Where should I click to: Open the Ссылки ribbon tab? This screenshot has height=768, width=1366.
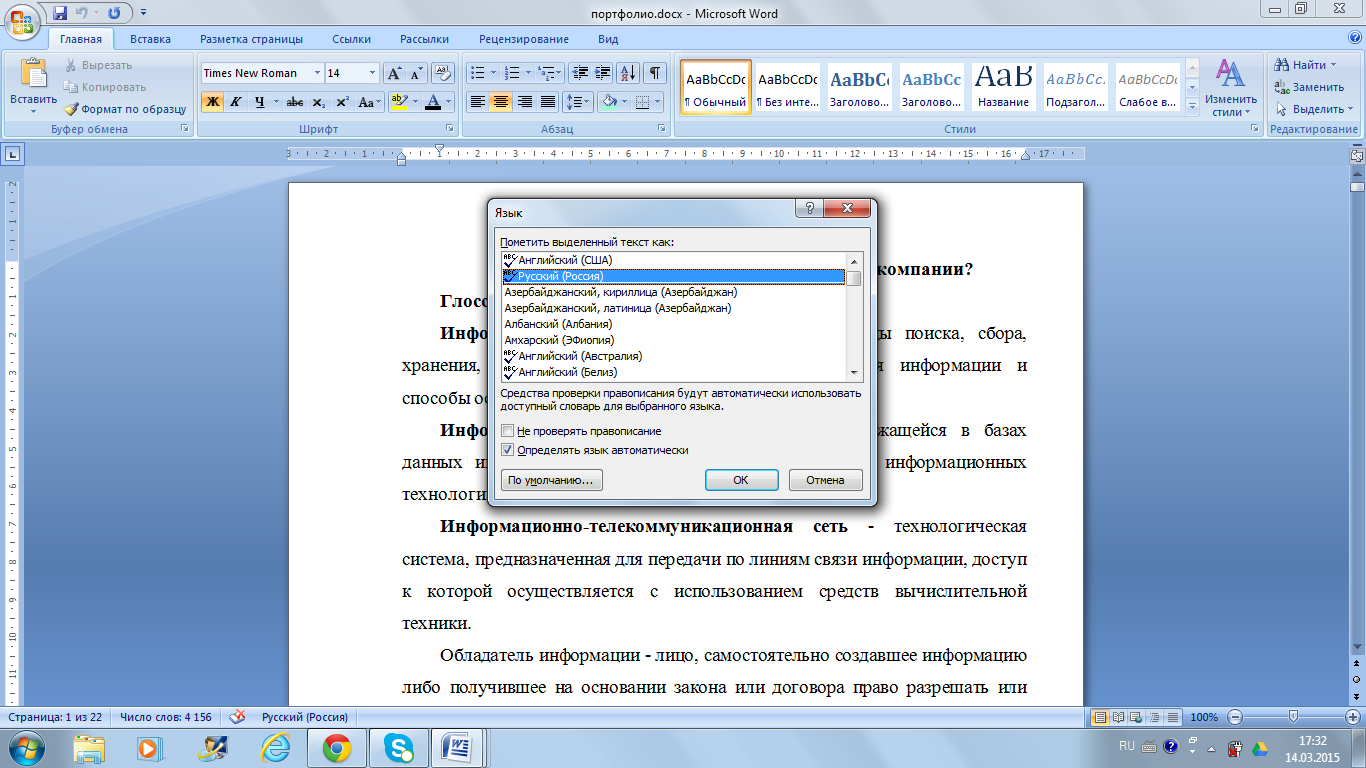click(x=351, y=39)
